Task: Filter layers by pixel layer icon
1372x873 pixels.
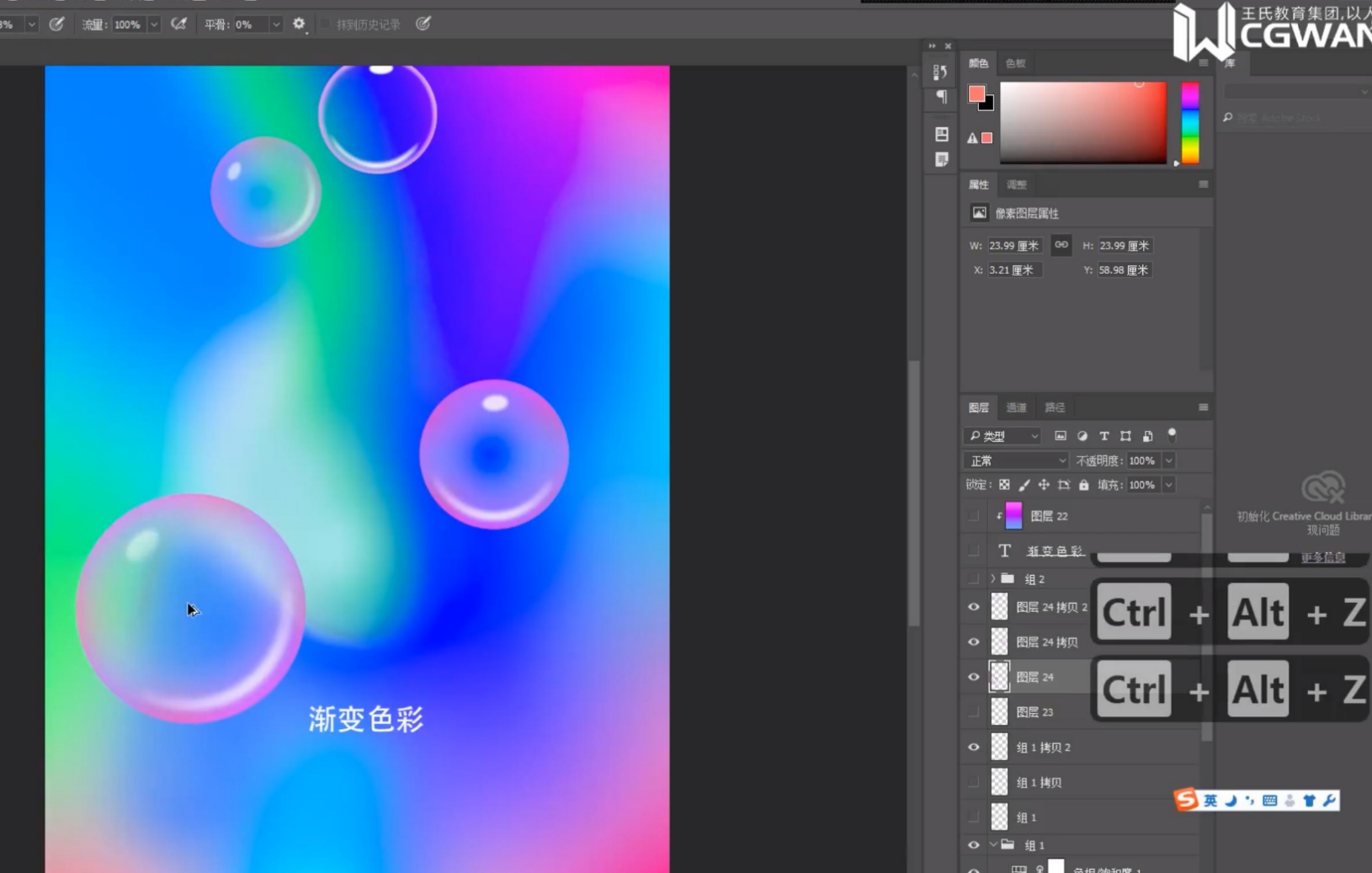Action: click(x=1061, y=436)
